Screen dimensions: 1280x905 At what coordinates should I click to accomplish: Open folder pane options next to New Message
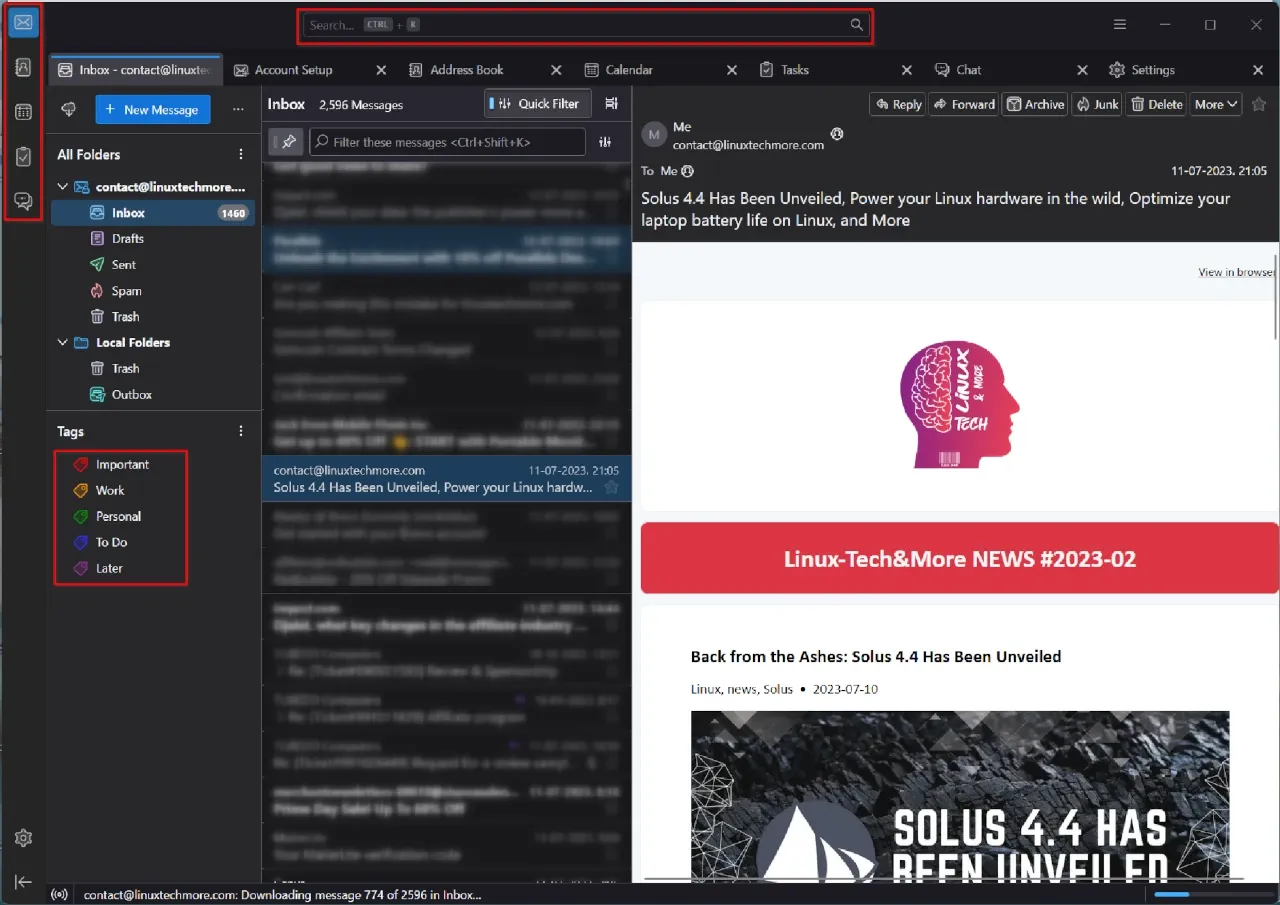pos(238,110)
